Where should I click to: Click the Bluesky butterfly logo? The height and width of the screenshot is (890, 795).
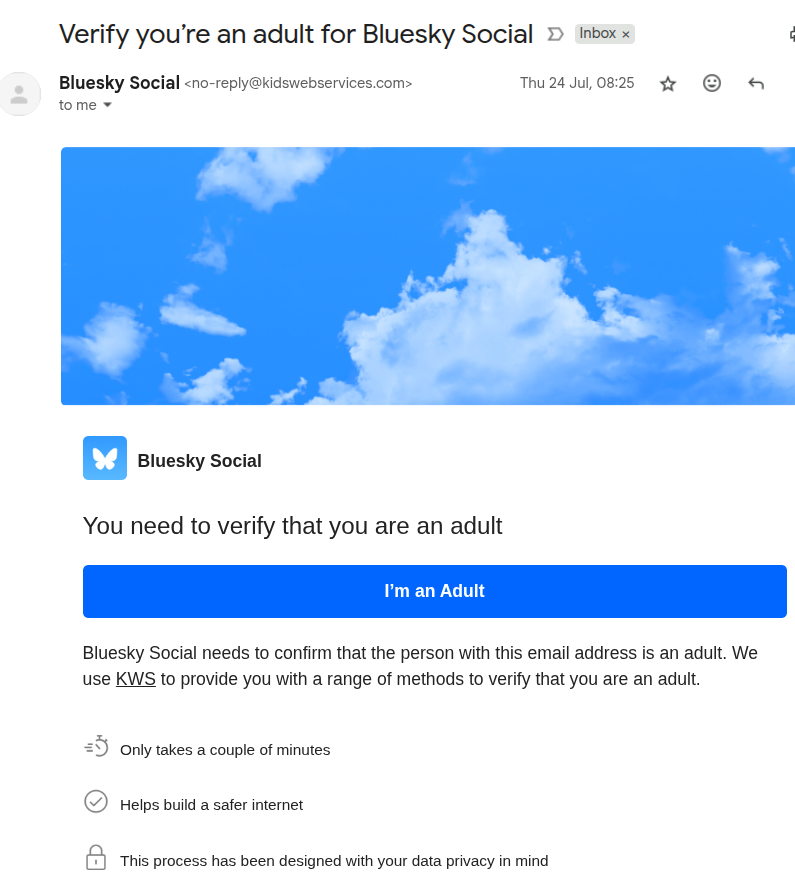tap(105, 458)
